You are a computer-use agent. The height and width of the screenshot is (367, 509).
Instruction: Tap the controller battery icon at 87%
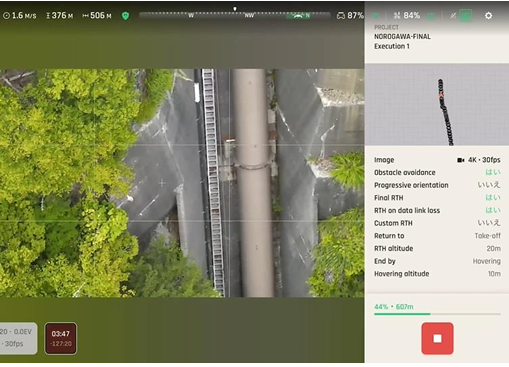tap(341, 16)
